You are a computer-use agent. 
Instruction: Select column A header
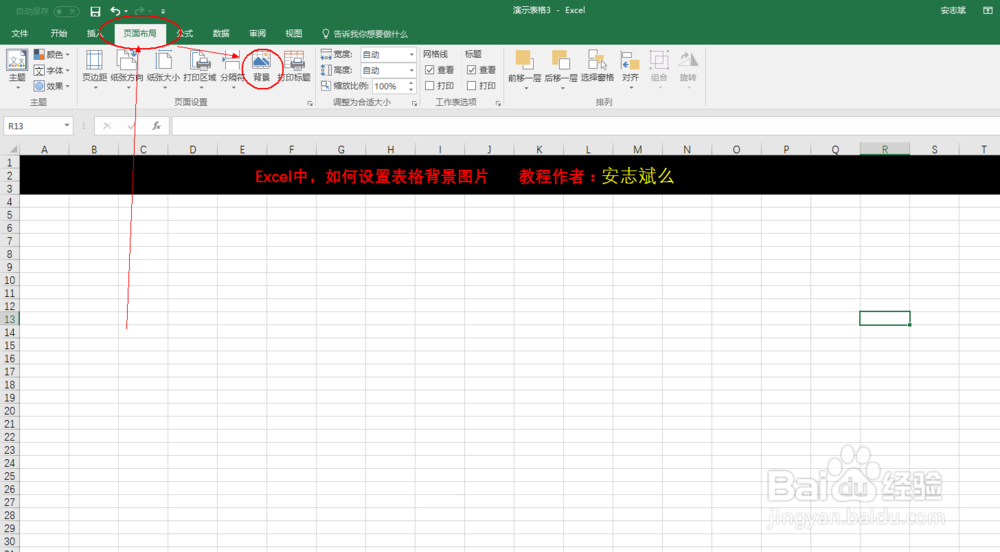point(44,149)
